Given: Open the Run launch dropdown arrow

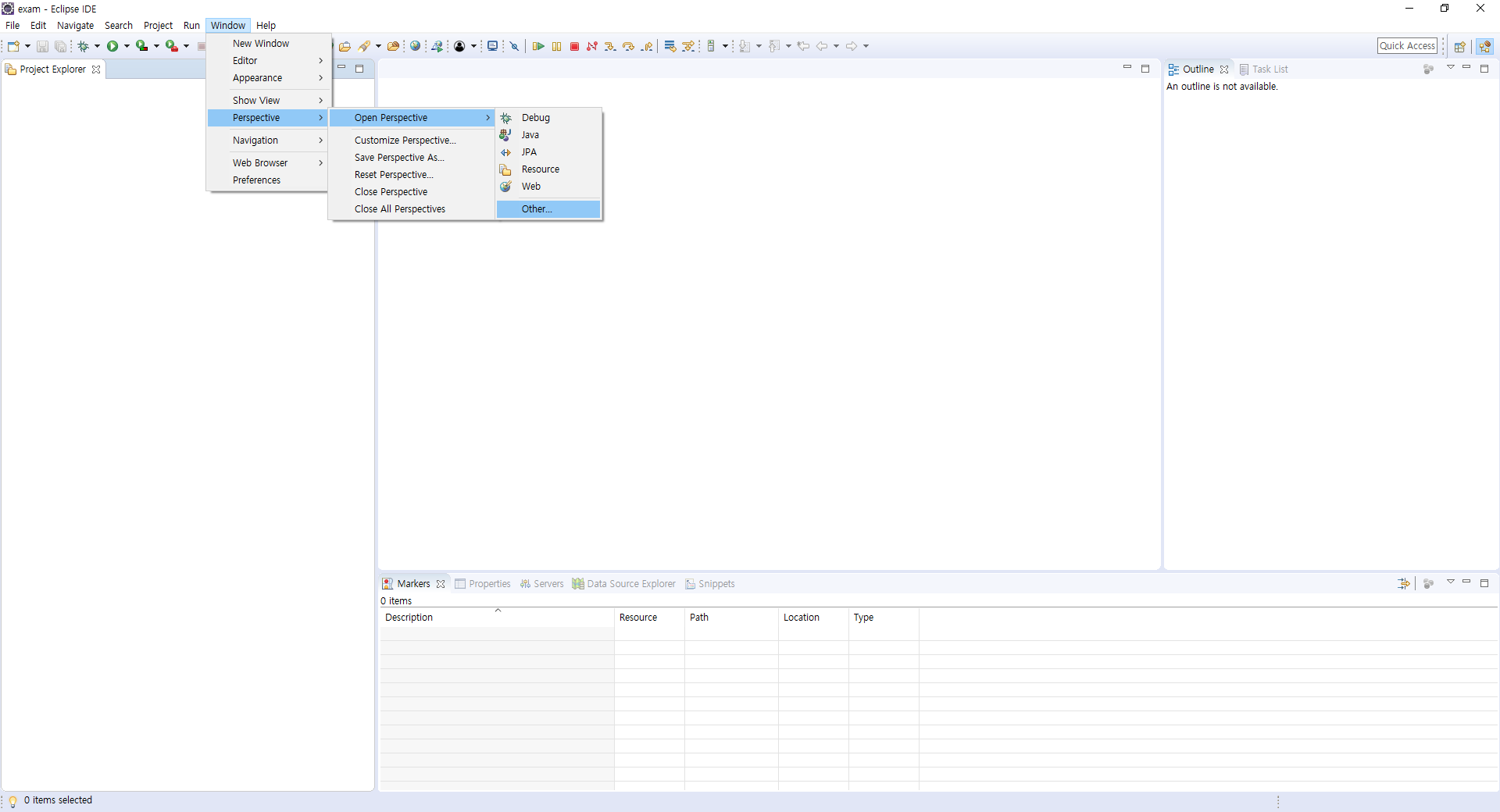Looking at the screenshot, I should (x=127, y=46).
